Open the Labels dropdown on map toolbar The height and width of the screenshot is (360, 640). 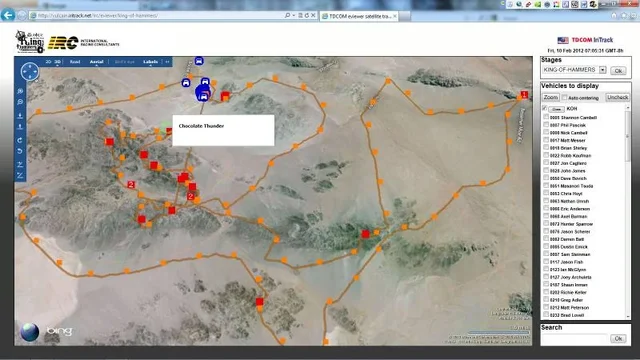[151, 62]
